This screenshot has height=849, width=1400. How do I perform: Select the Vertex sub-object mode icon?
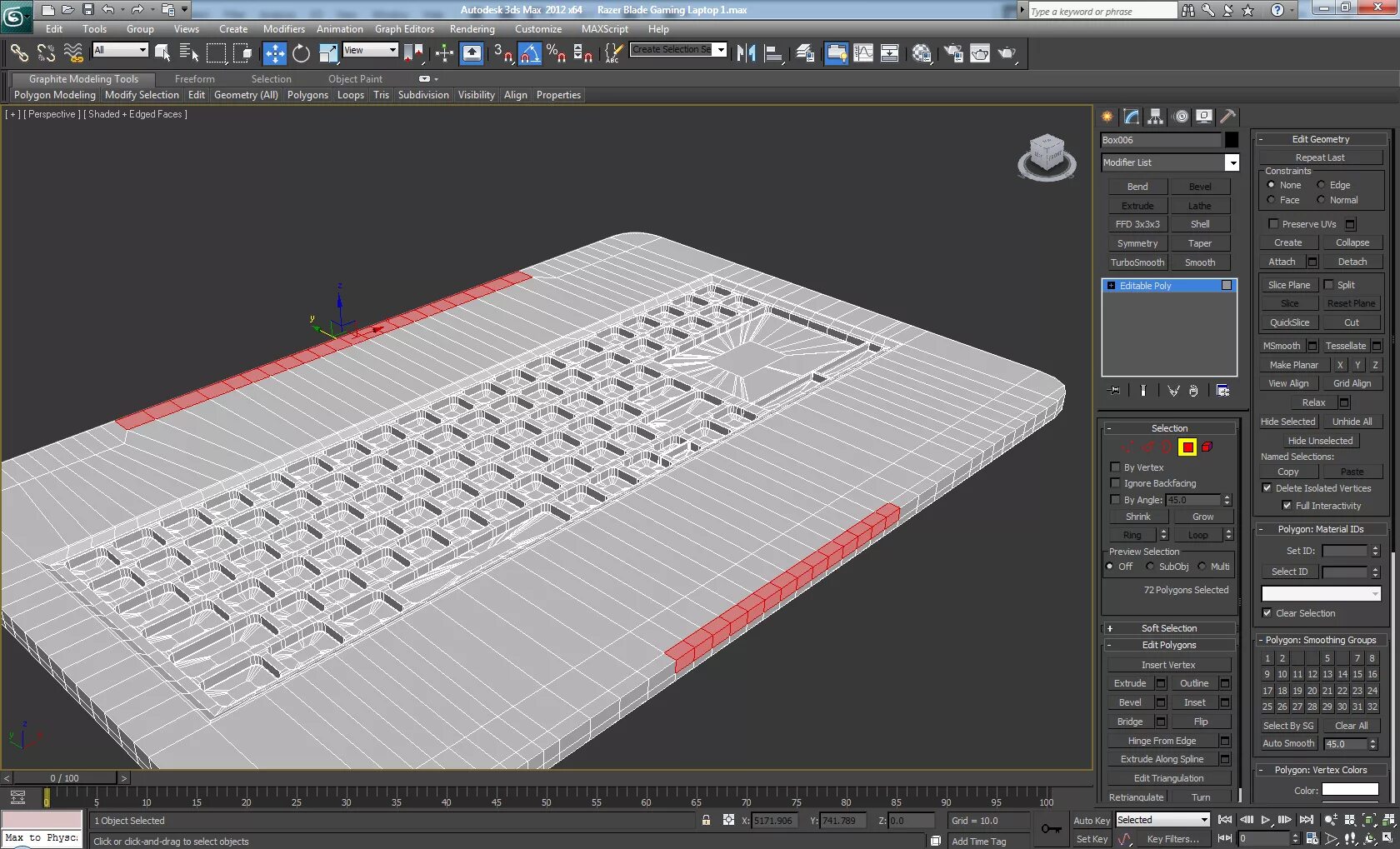pyautogui.click(x=1126, y=447)
